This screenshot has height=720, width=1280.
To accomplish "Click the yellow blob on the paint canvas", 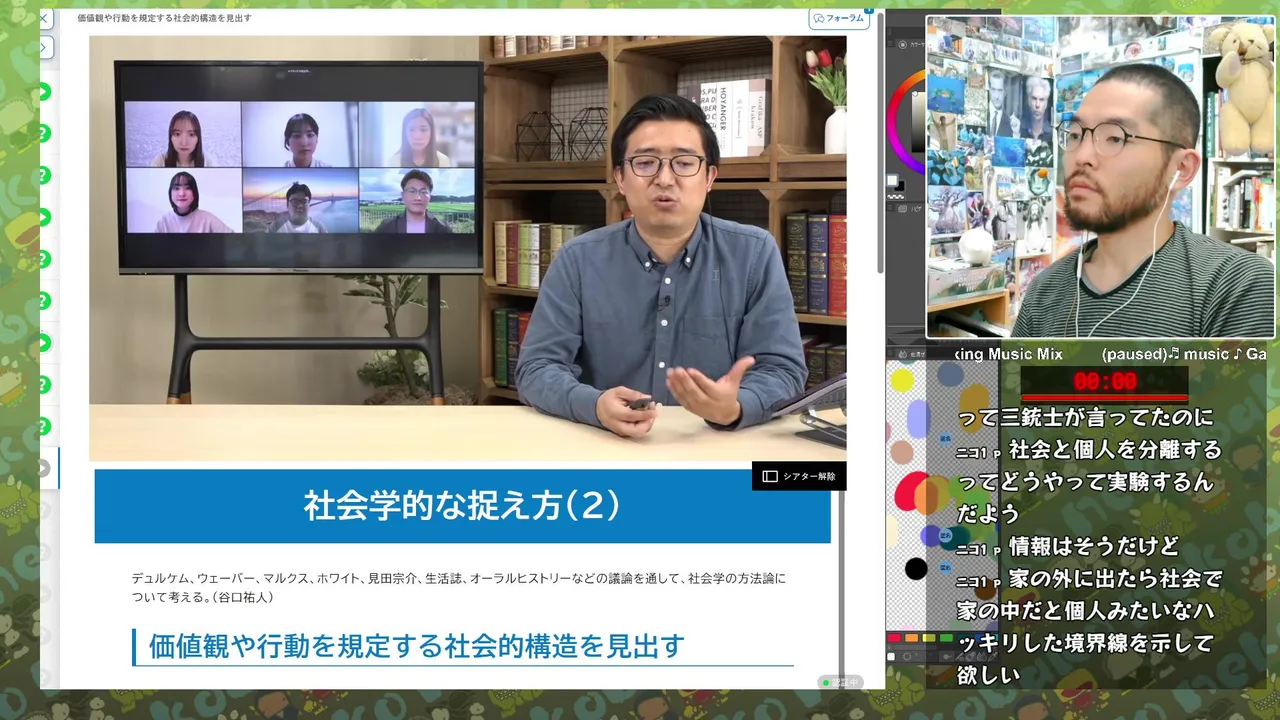I will pos(902,380).
